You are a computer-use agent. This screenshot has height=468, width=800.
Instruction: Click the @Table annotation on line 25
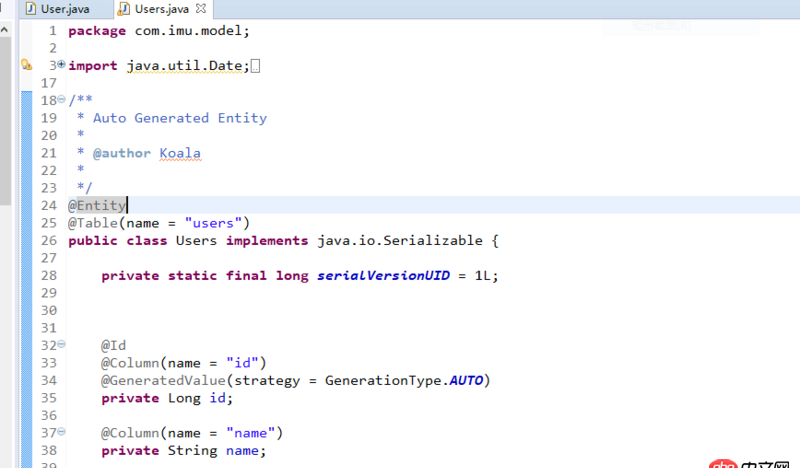(x=93, y=223)
